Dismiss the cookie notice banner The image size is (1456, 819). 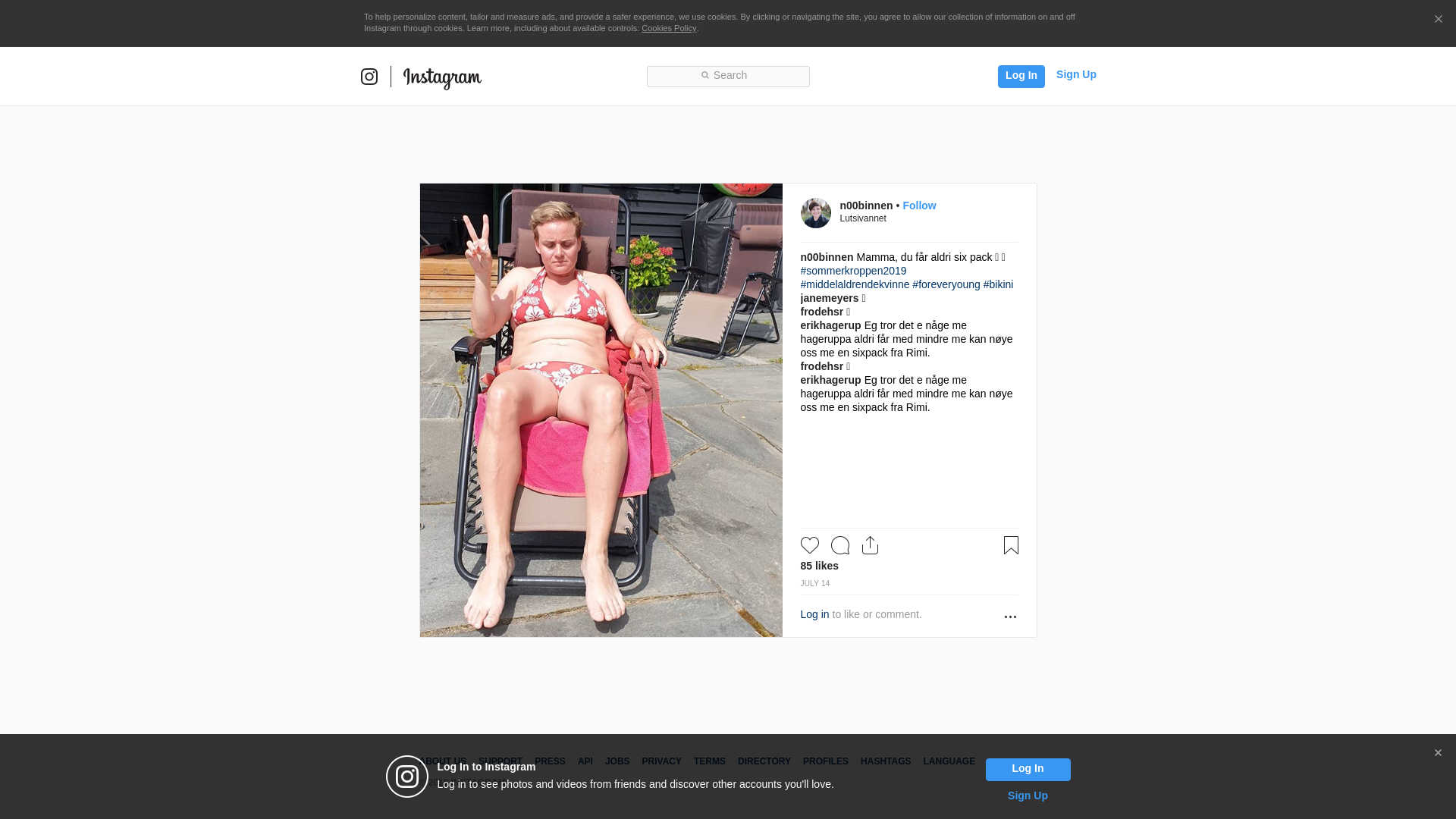pos(1438,20)
